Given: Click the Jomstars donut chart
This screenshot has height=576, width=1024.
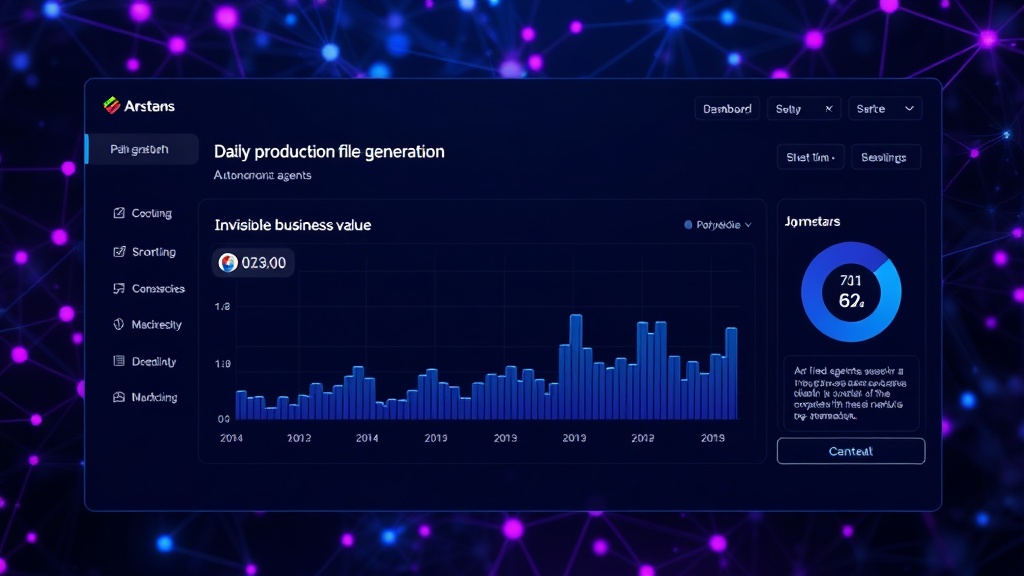Looking at the screenshot, I should coord(851,292).
